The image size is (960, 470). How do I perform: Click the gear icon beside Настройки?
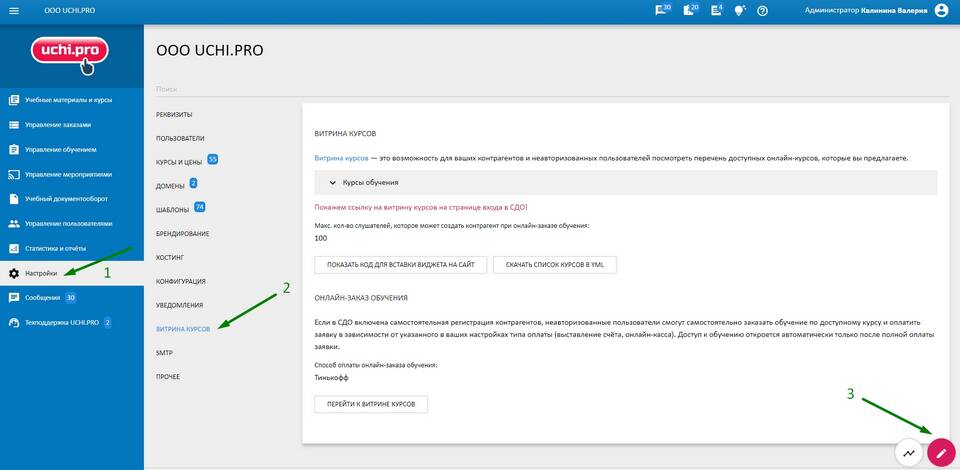[14, 274]
